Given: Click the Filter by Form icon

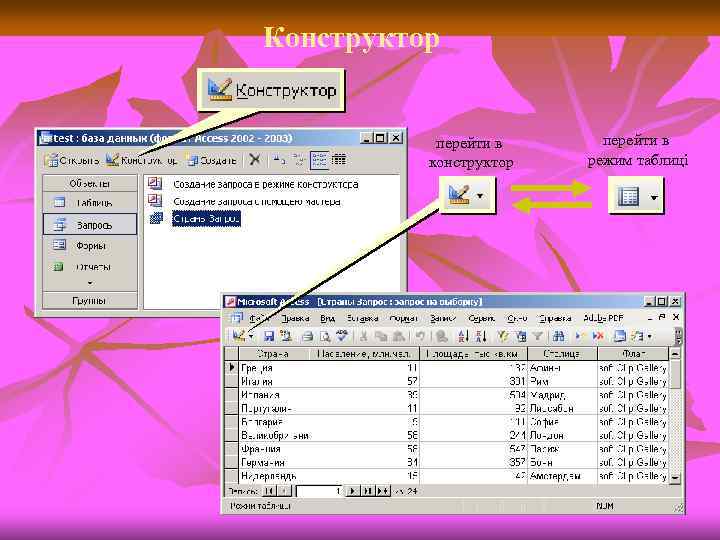Looking at the screenshot, I should point(521,336).
